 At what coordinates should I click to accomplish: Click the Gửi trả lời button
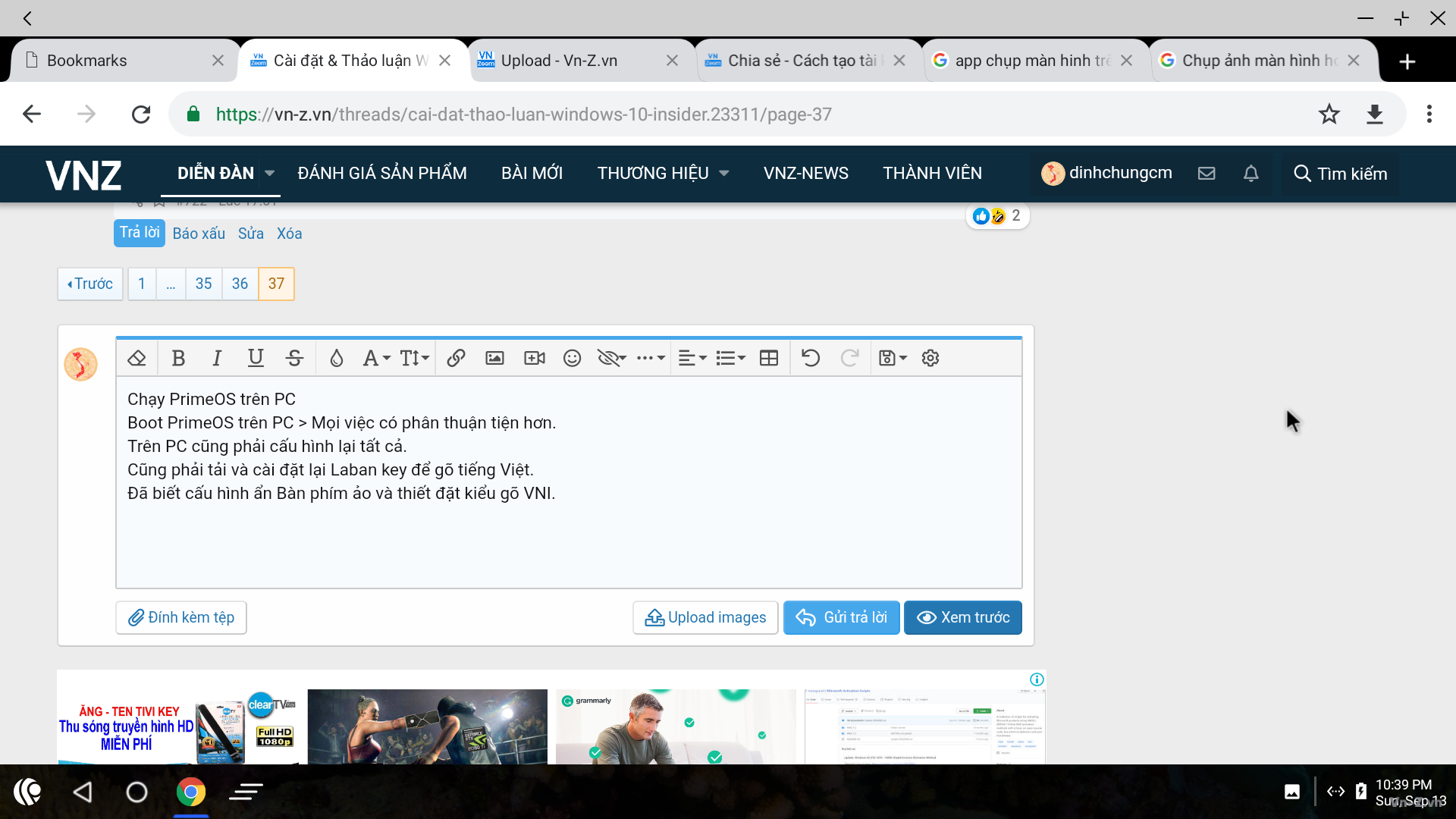tap(841, 617)
